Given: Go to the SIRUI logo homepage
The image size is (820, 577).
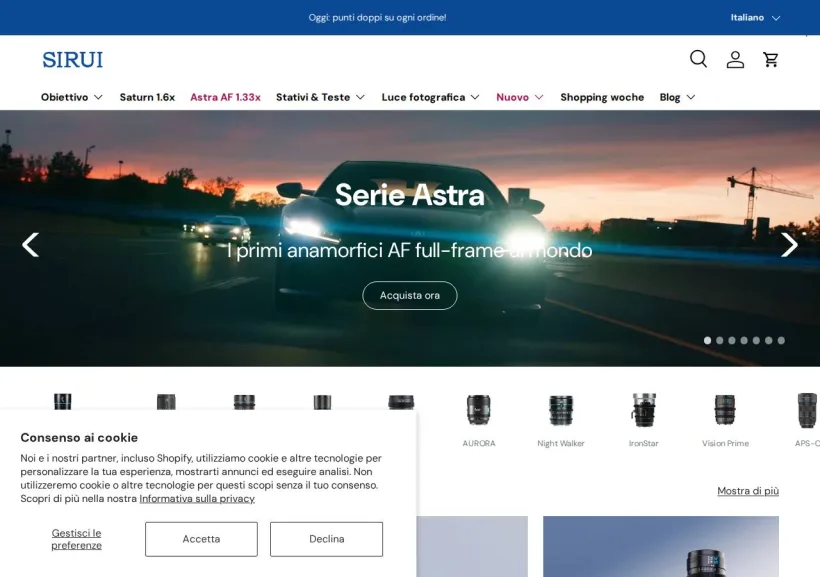Looking at the screenshot, I should click(73, 60).
